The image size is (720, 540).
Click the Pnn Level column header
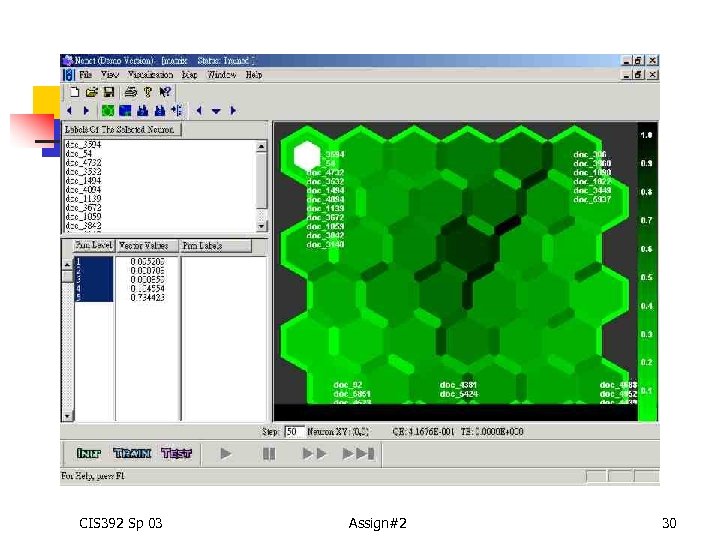click(x=93, y=246)
